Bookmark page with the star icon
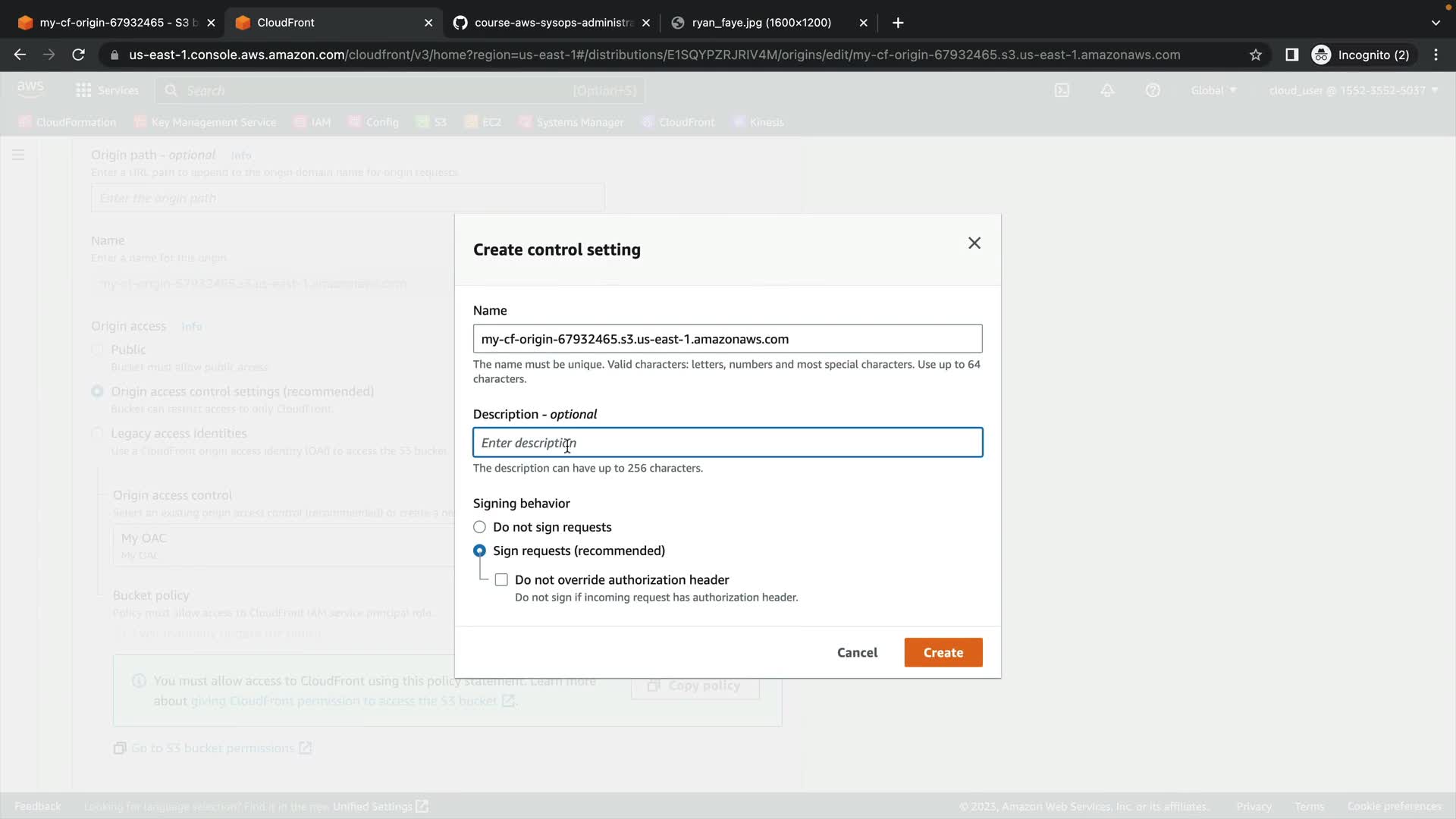Screen dimensions: 1456x819 pyautogui.click(x=1256, y=55)
